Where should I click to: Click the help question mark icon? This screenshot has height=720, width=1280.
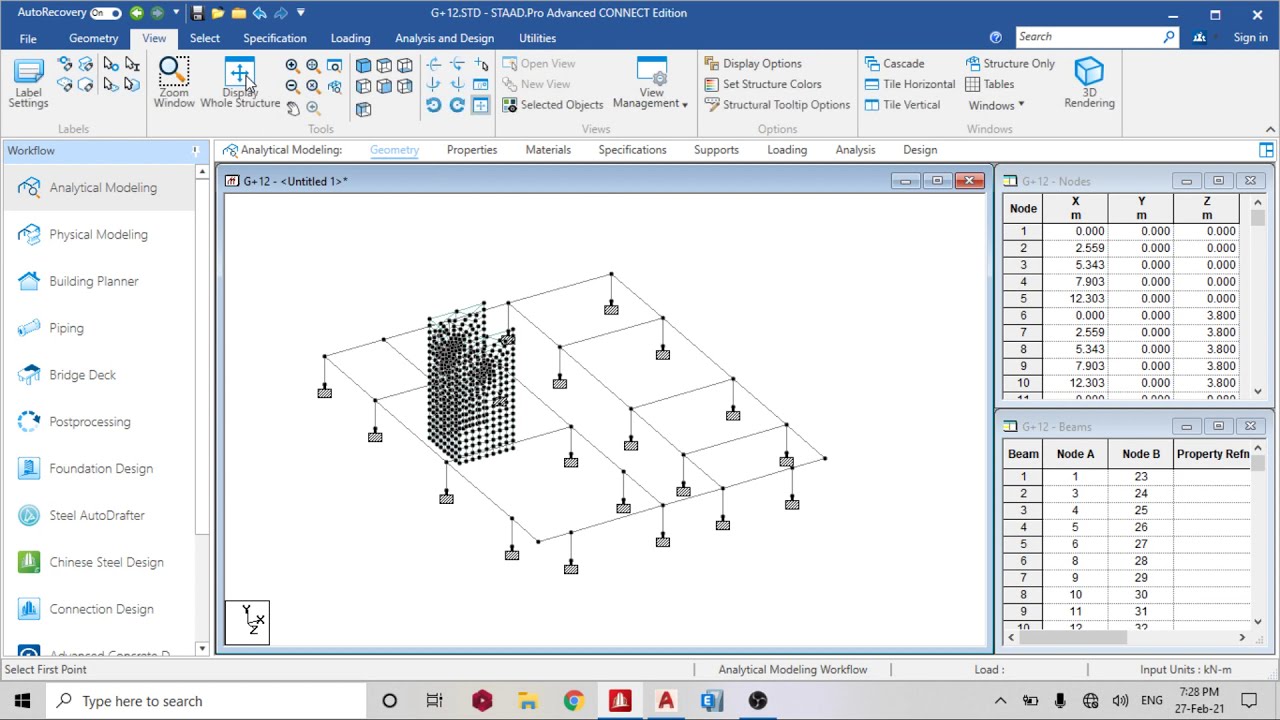pos(995,37)
